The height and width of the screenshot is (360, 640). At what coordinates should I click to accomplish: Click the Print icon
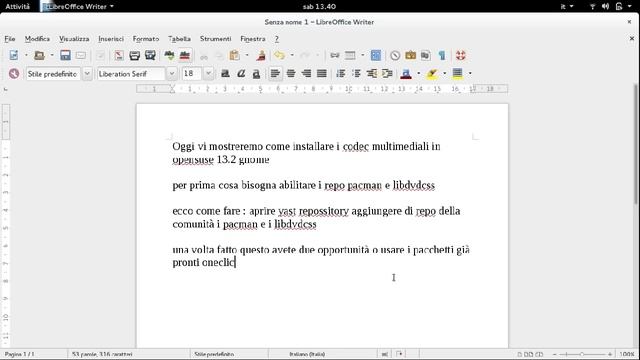[134, 55]
